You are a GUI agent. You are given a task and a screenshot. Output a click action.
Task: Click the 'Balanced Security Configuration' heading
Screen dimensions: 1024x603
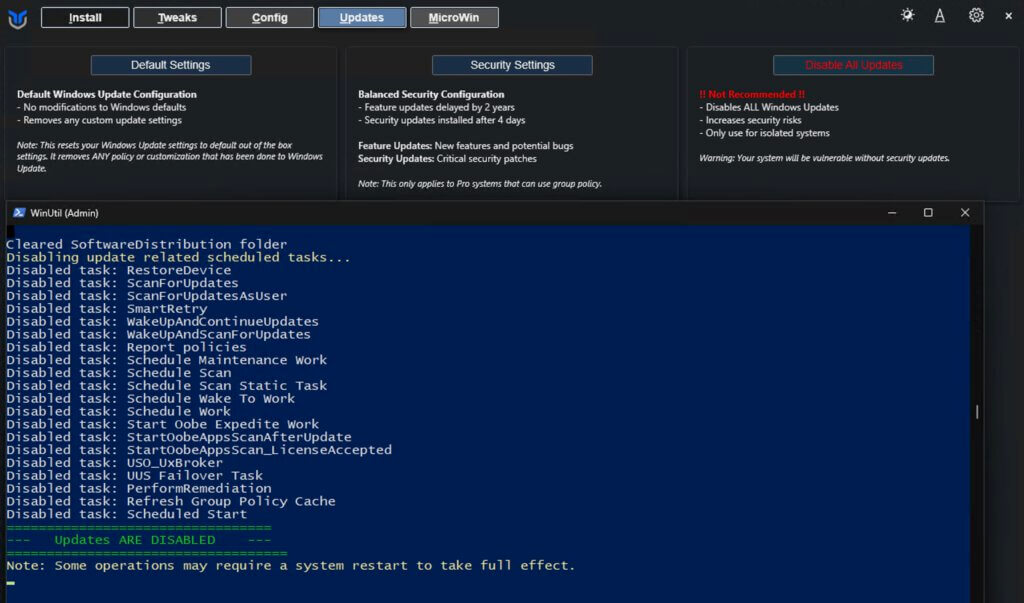(x=431, y=94)
